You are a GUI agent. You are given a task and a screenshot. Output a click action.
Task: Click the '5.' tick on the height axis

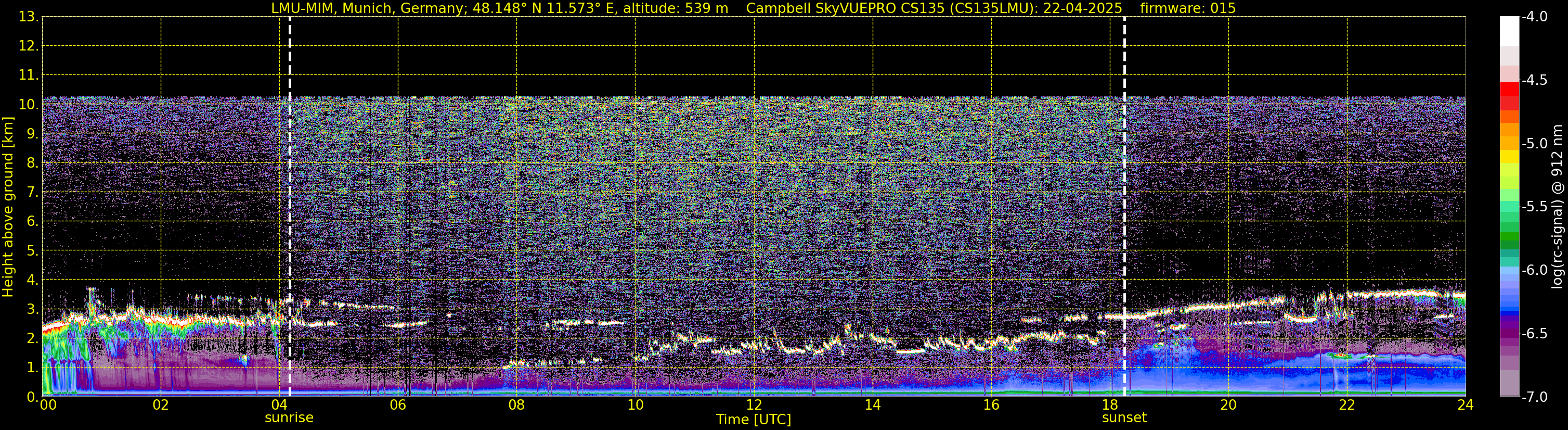pos(32,251)
